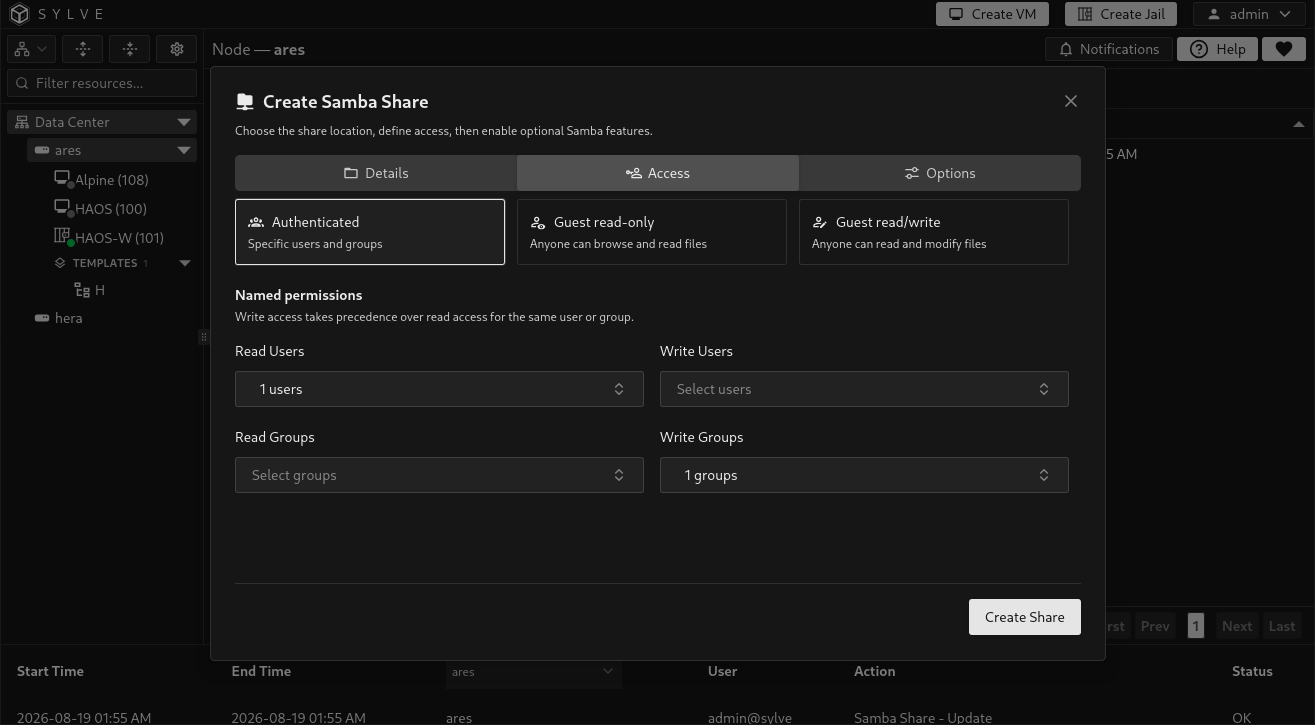Click the hera node icon
Viewport: 1315px width, 725px height.
pyautogui.click(x=42, y=318)
